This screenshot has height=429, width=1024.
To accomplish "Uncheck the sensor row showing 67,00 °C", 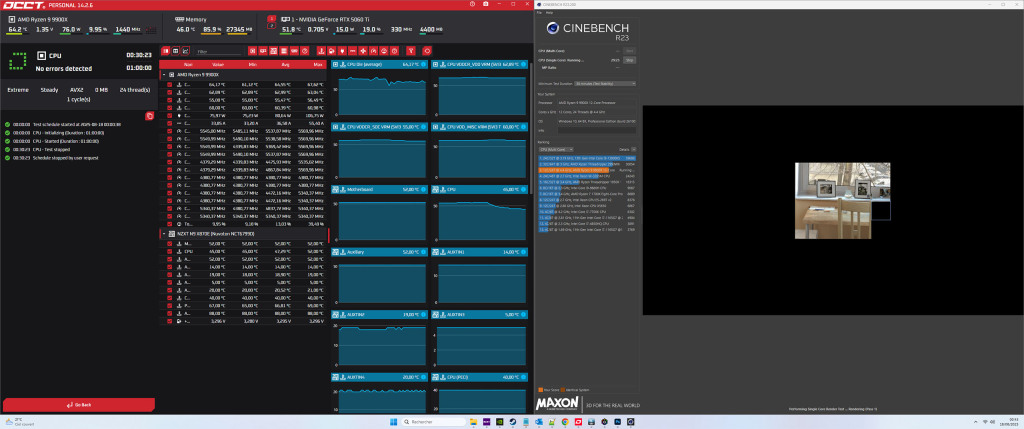I will pos(170,304).
